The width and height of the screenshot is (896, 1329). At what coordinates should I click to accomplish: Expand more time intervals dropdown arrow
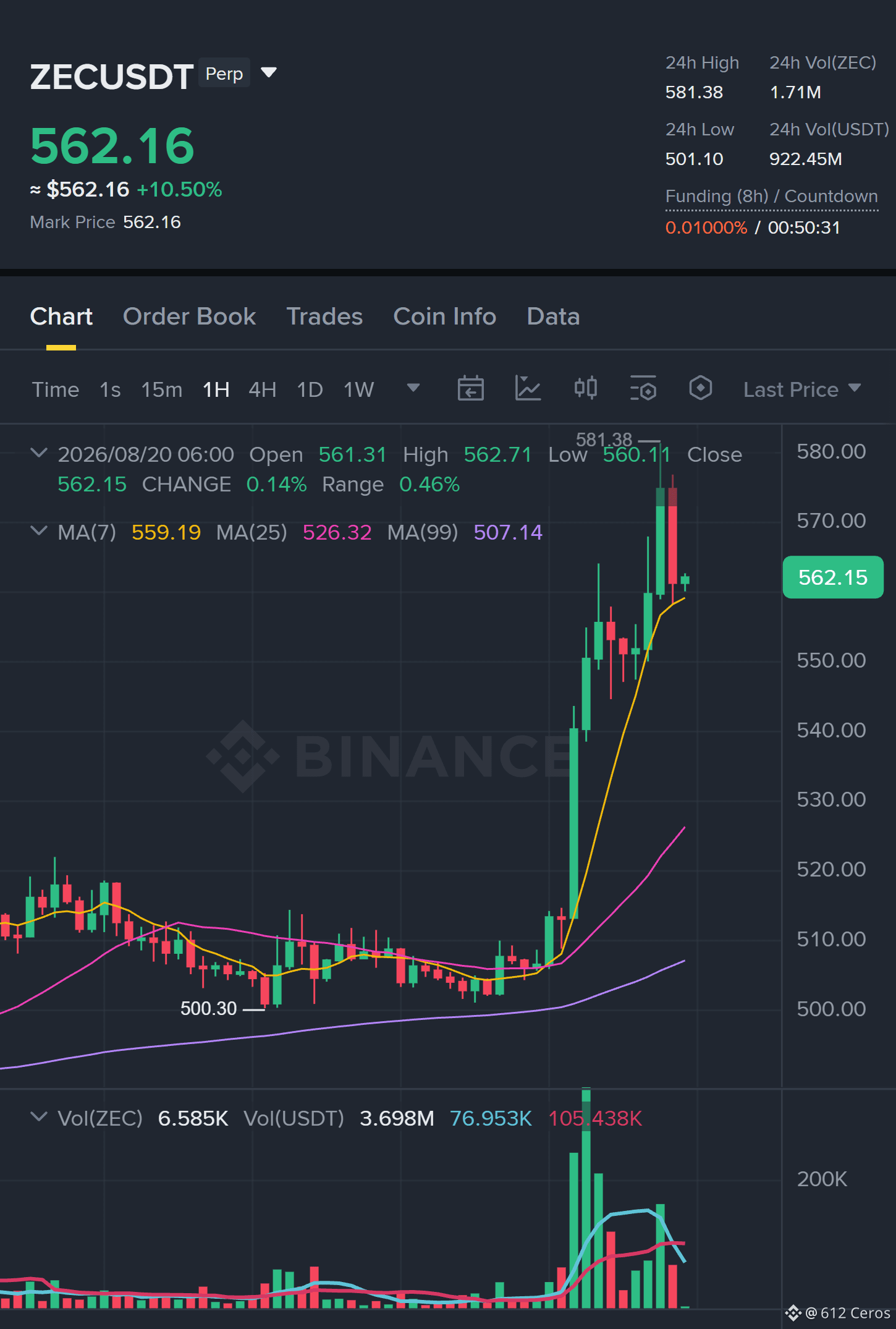(x=413, y=388)
